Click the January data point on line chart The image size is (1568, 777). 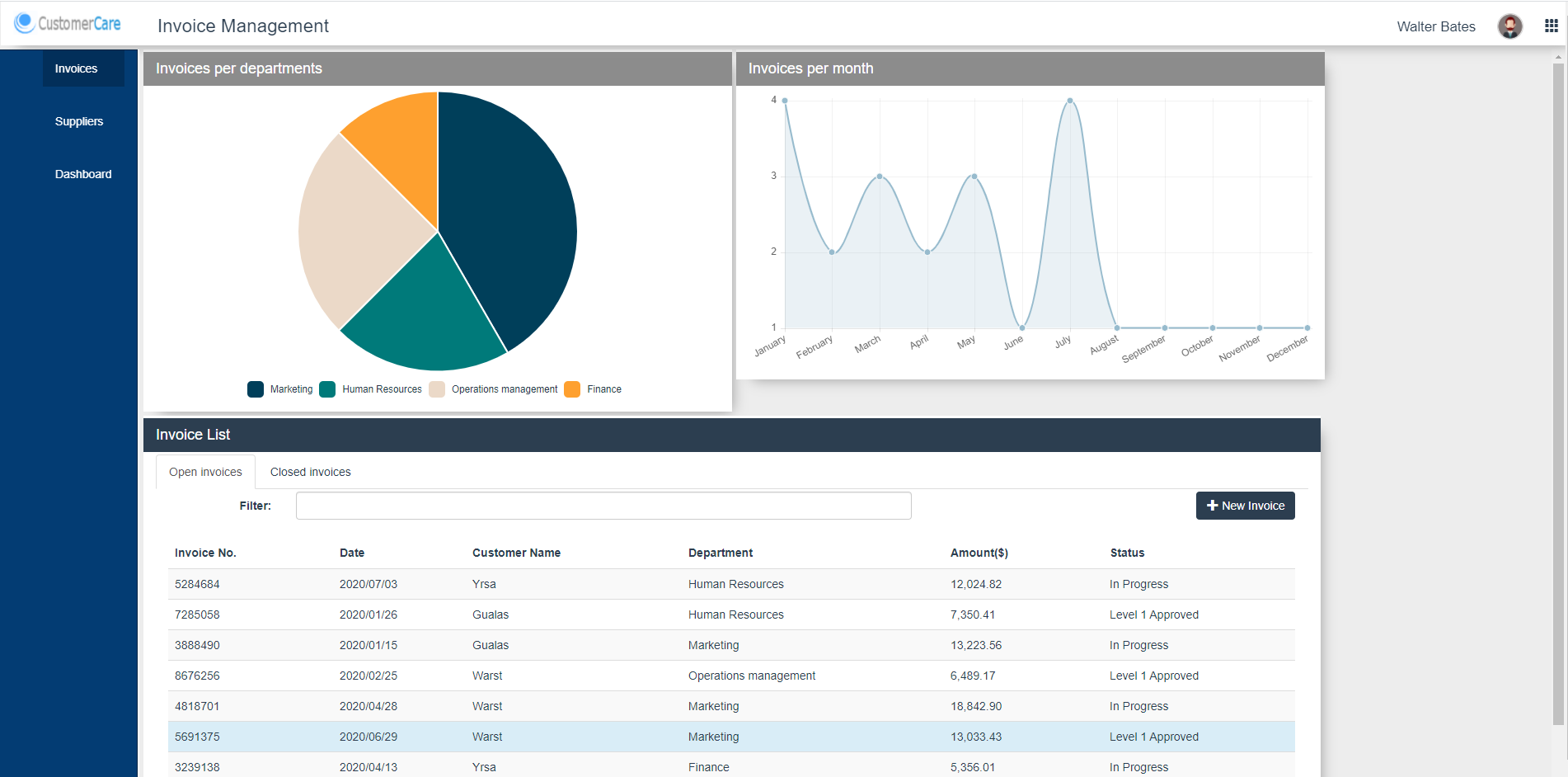[785, 101]
